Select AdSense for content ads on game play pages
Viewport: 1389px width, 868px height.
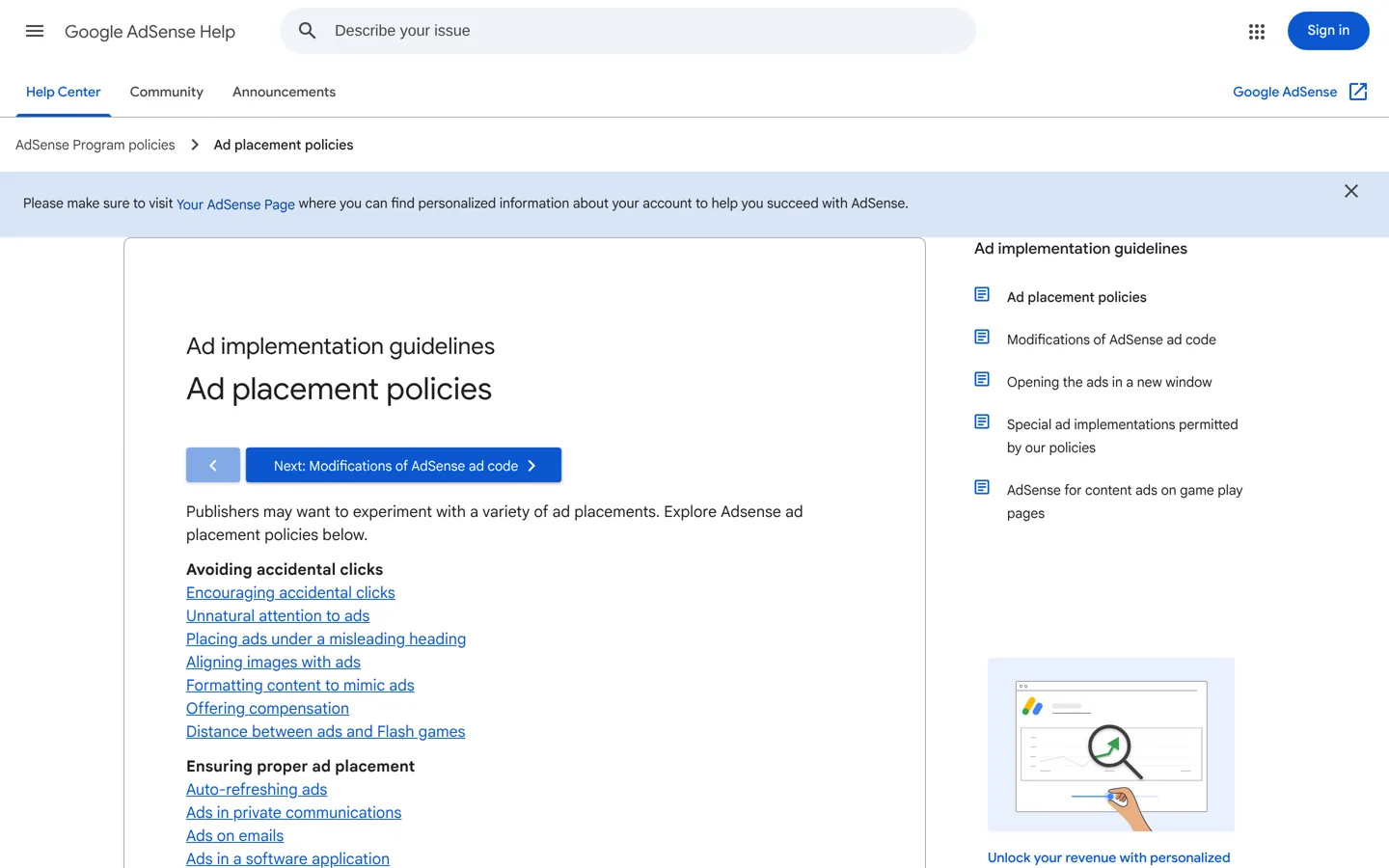[x=1125, y=502]
